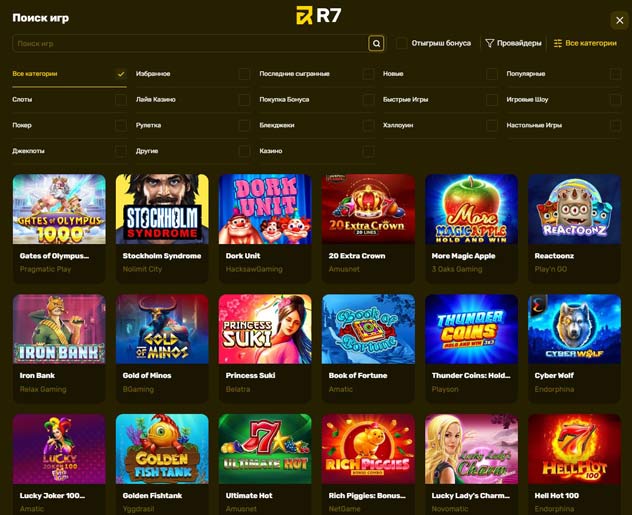This screenshot has height=515, width=632.
Task: Close the game search overlay
Action: click(620, 20)
